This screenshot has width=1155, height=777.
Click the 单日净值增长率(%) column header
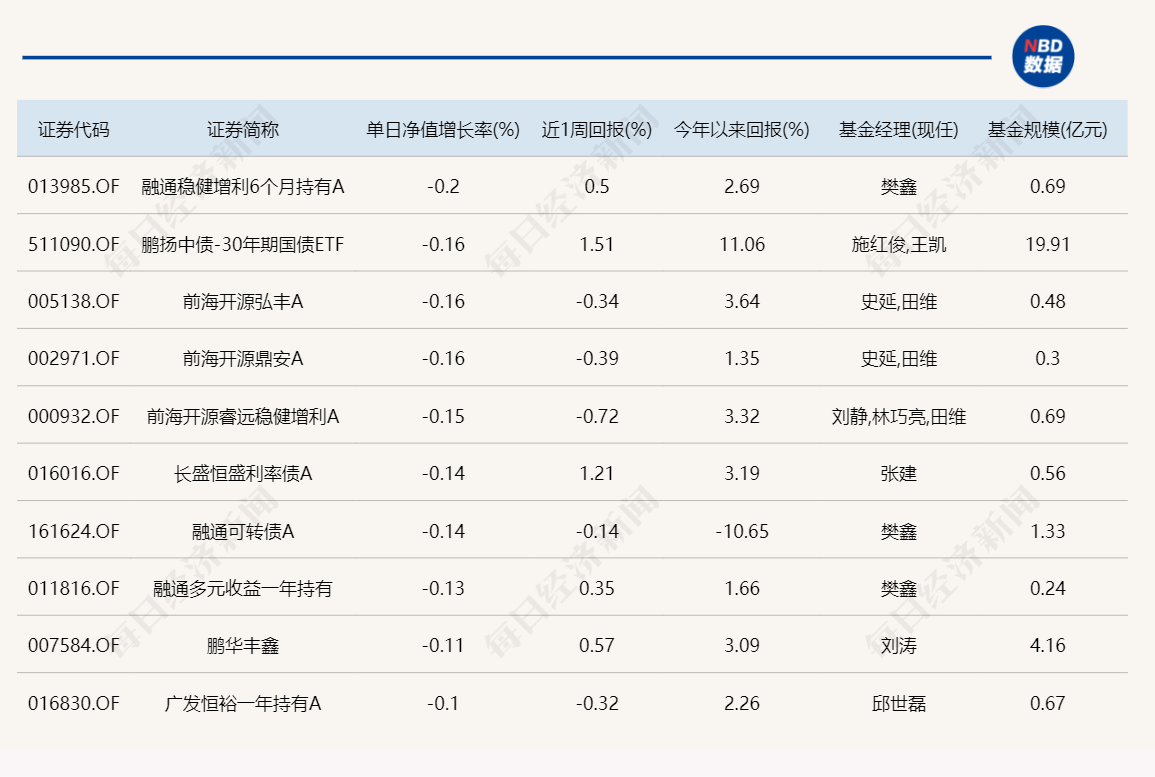click(443, 130)
